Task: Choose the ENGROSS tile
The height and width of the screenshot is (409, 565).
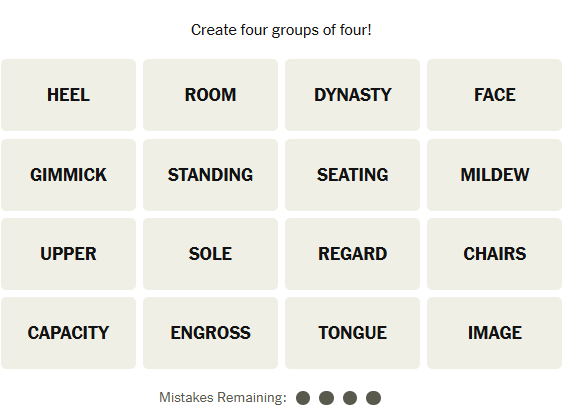Action: point(210,333)
